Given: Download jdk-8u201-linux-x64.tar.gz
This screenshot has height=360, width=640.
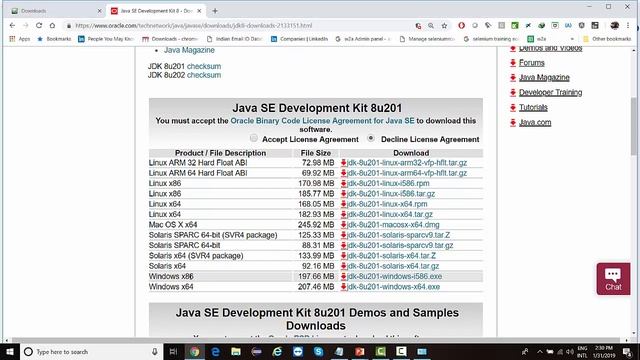Looking at the screenshot, I should point(390,214).
